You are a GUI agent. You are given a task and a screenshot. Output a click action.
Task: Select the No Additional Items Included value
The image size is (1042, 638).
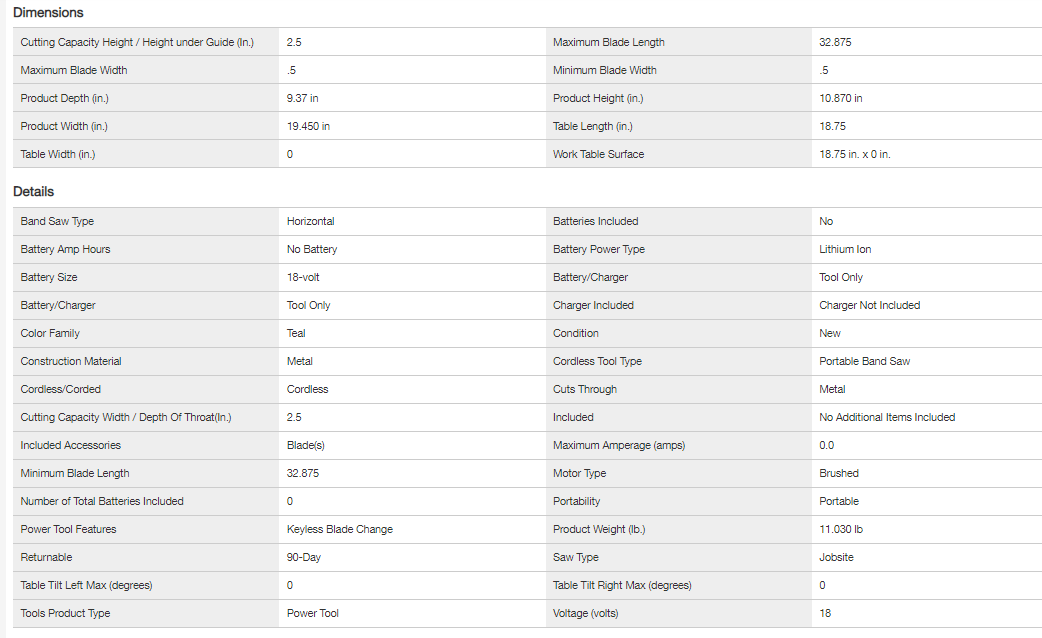[887, 417]
